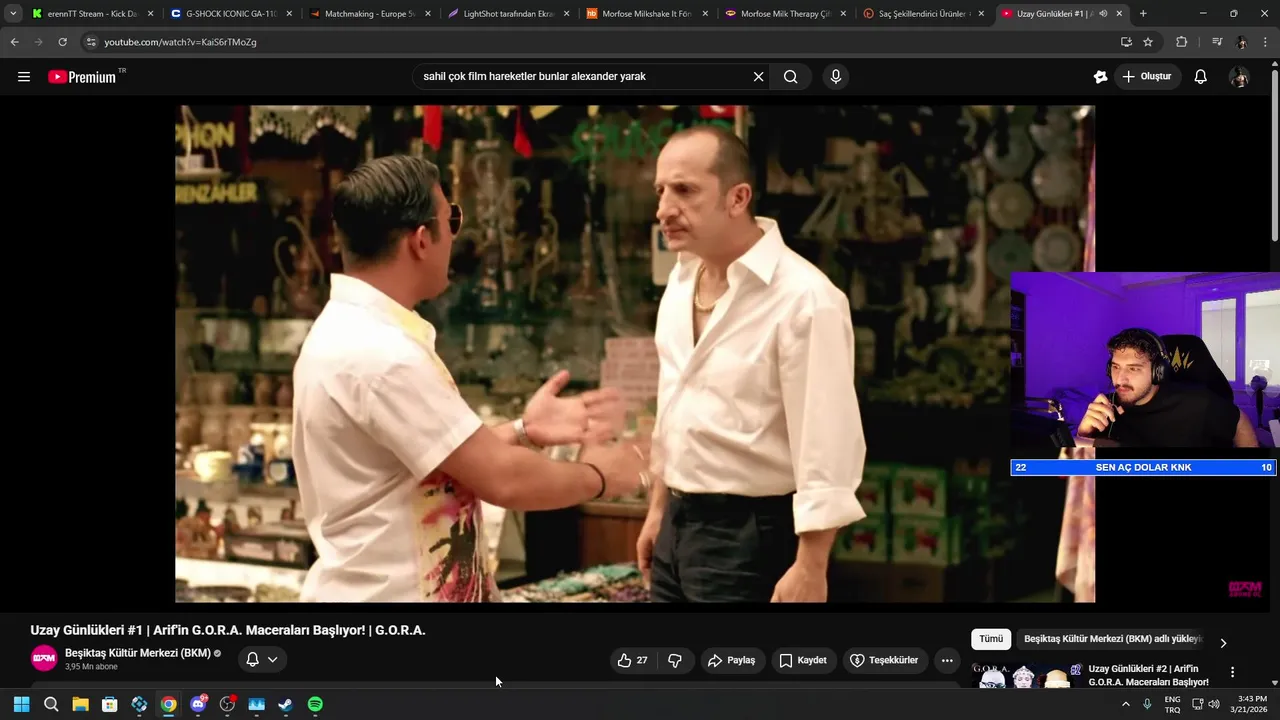The height and width of the screenshot is (720, 1280).
Task: Switch to the G-SHOCK ICONIC tab
Action: coord(231,14)
